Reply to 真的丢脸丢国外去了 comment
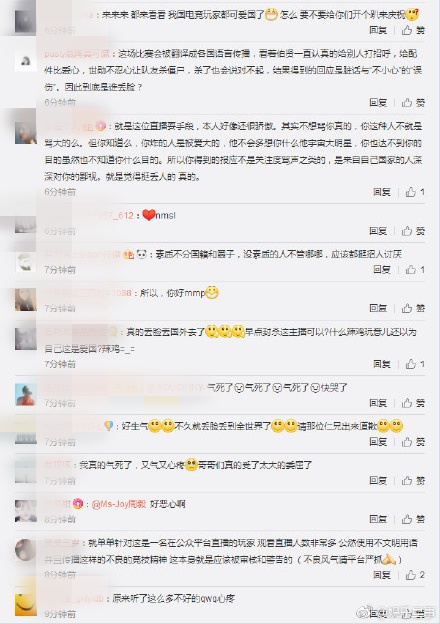Viewport: 440px width, 624px height. tap(382, 364)
